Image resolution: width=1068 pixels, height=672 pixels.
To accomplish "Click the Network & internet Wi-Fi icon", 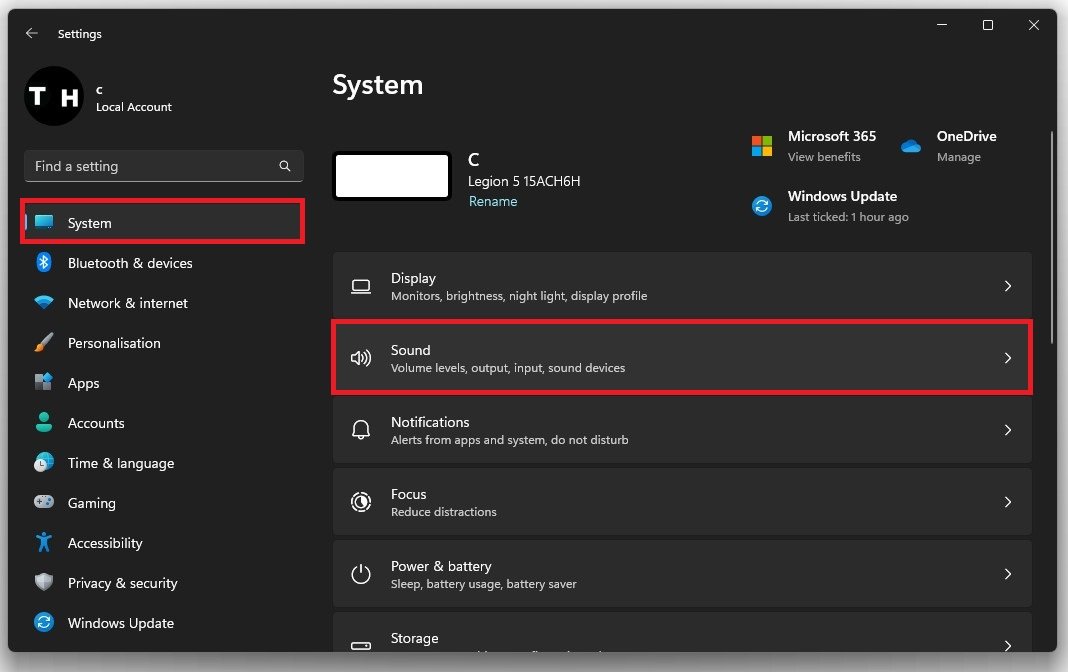I will pos(44,303).
